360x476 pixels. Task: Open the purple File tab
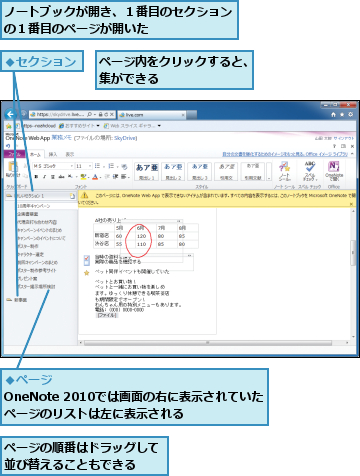click(x=14, y=154)
